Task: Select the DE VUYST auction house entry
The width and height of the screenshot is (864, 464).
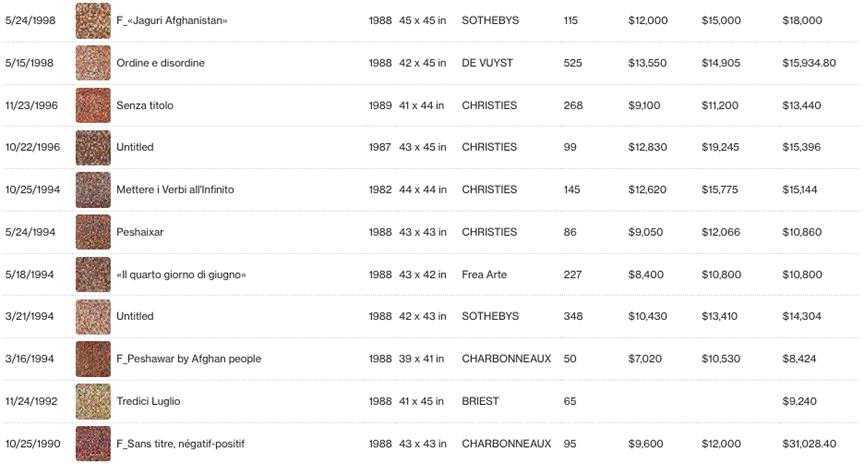Action: [x=487, y=63]
